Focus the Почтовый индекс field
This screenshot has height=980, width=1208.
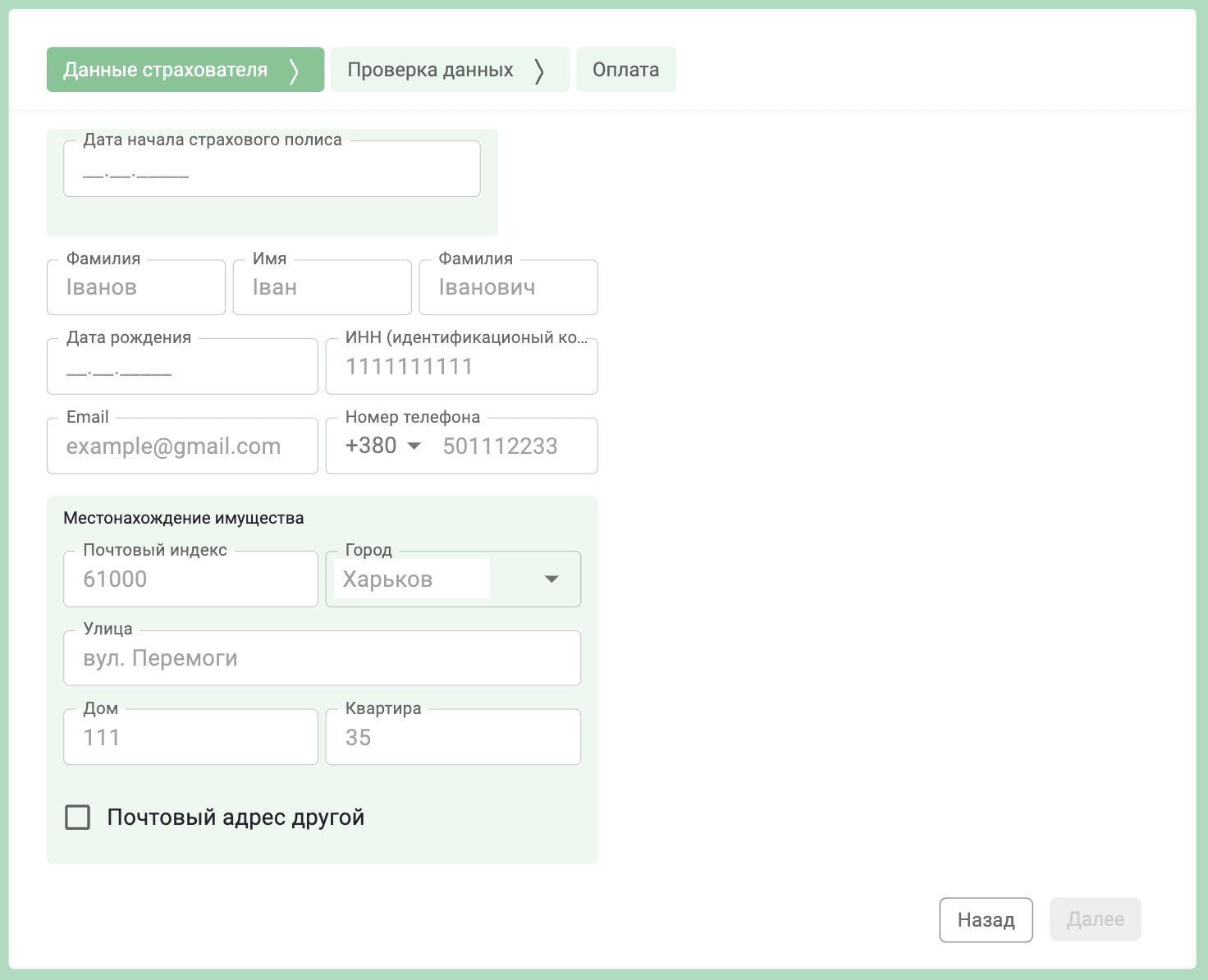tap(190, 579)
